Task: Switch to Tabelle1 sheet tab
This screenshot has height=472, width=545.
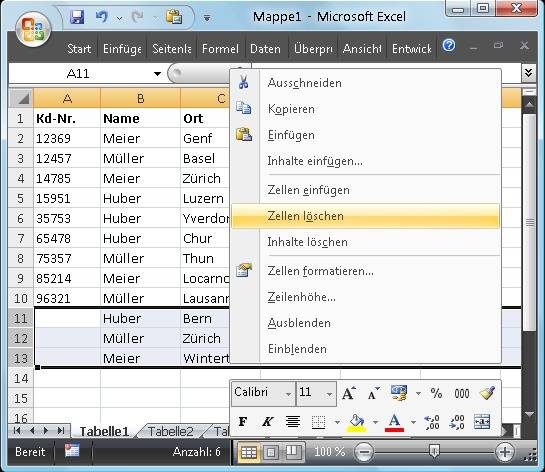Action: (x=104, y=431)
